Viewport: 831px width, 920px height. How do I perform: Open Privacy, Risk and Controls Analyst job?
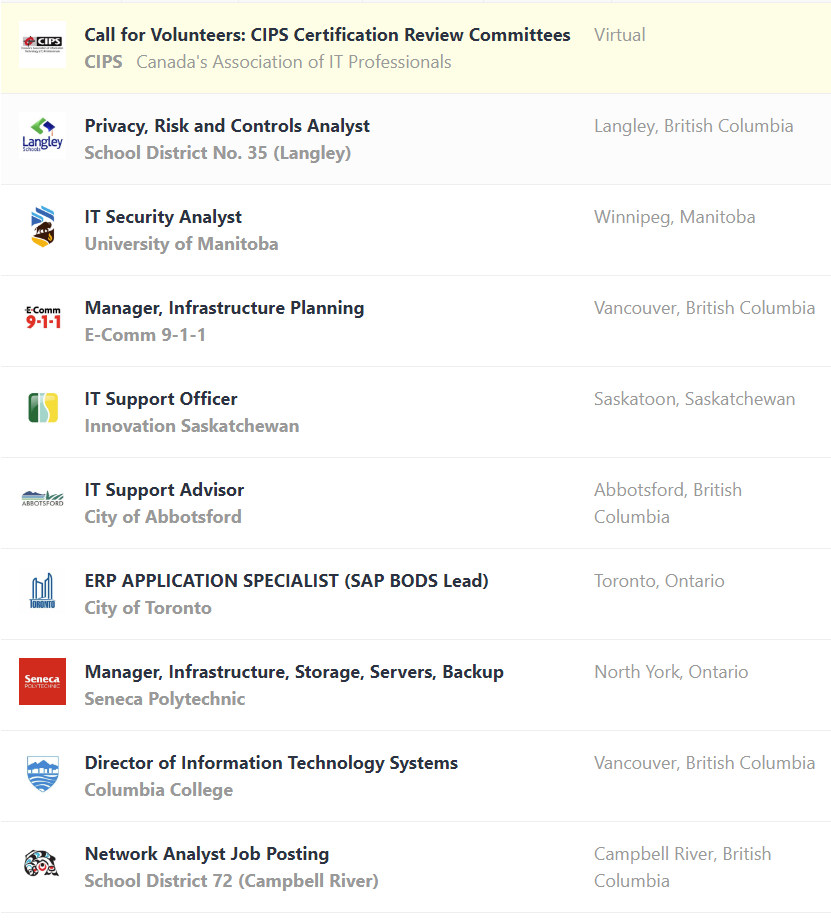227,126
